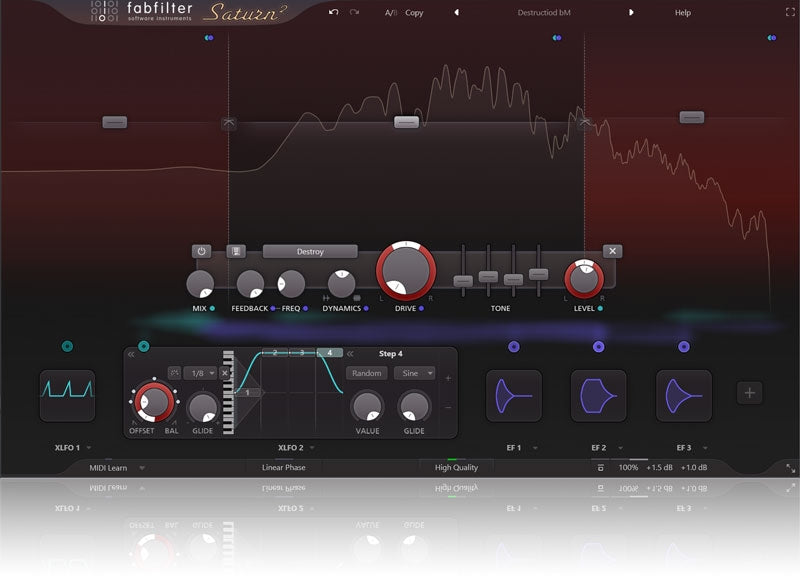Add a new modulation source with plus
Viewport: 800px width, 578px height.
749,393
